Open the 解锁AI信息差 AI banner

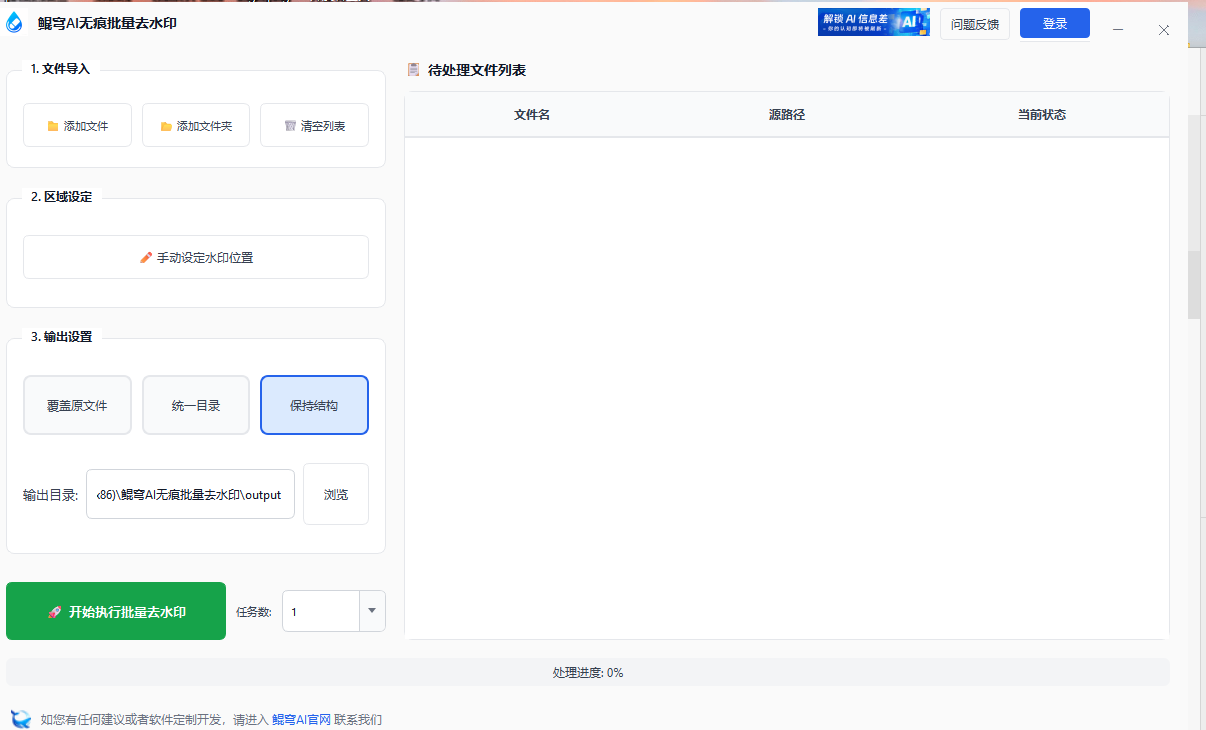[872, 22]
